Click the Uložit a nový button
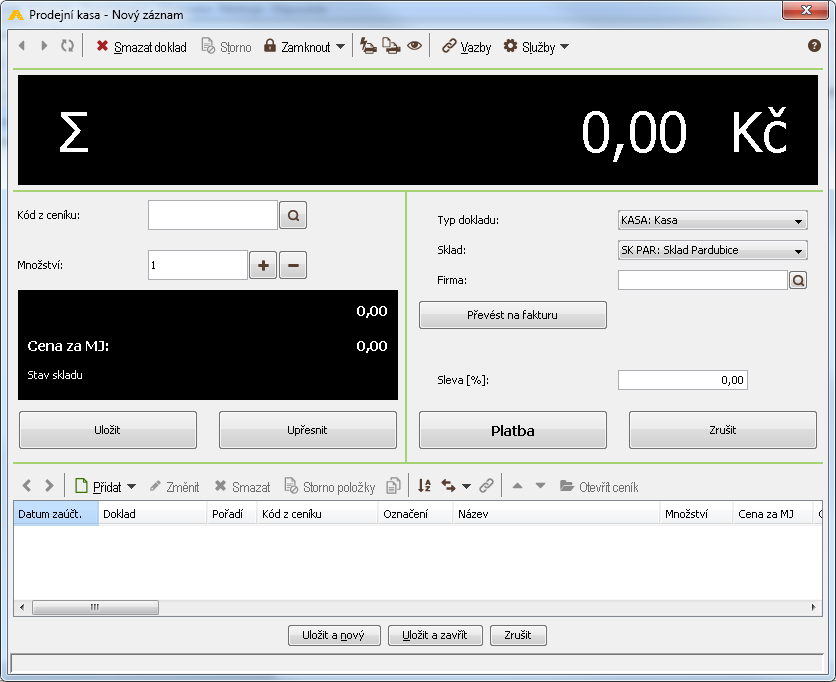This screenshot has height=682, width=836. click(334, 635)
